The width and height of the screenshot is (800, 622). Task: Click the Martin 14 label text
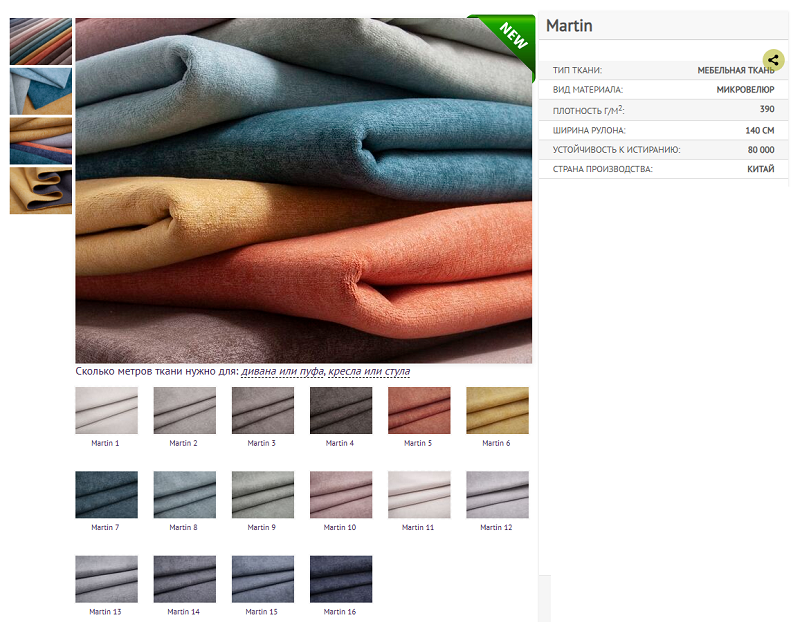pos(183,611)
